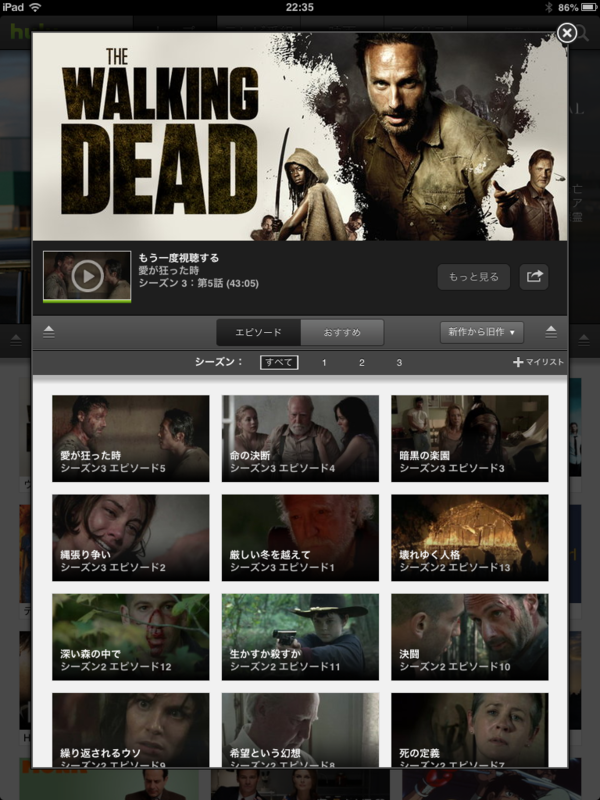Tap the Bluetooth status icon
Image resolution: width=600 pixels, height=800 pixels.
click(x=549, y=7)
